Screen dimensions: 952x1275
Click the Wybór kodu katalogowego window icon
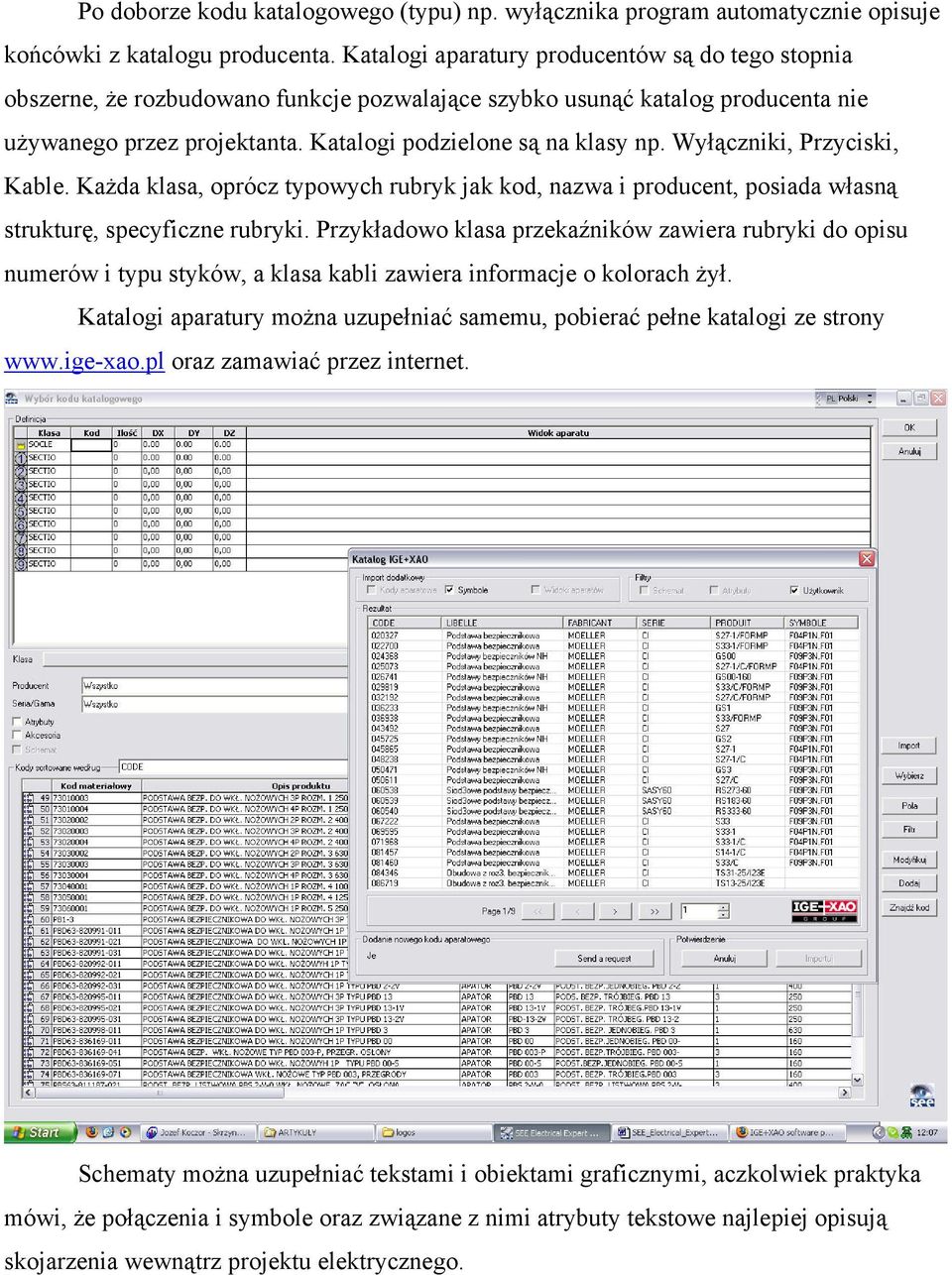pyautogui.click(x=12, y=399)
